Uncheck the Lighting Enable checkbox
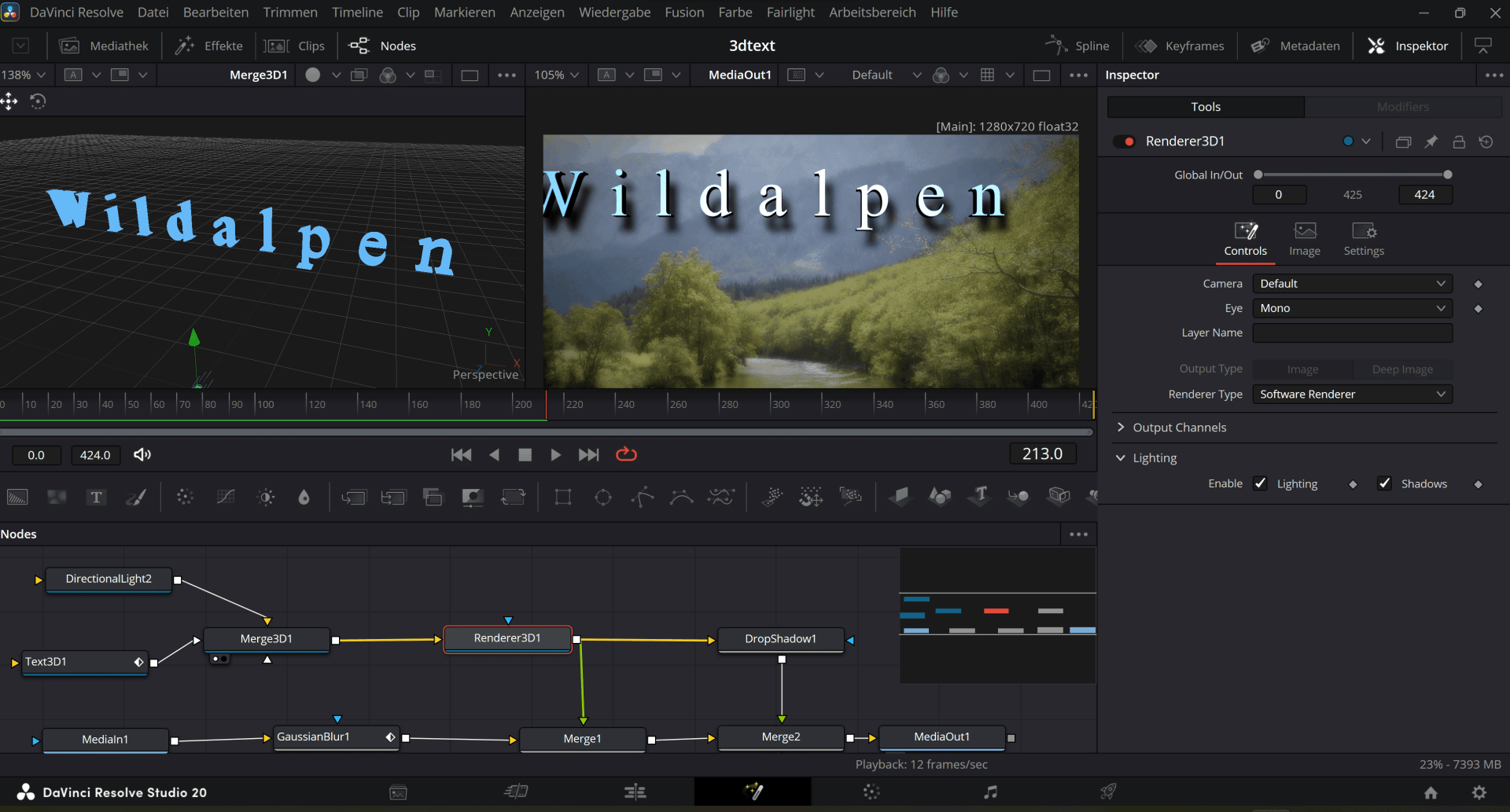Screen dimensions: 1510x812 (1261, 483)
